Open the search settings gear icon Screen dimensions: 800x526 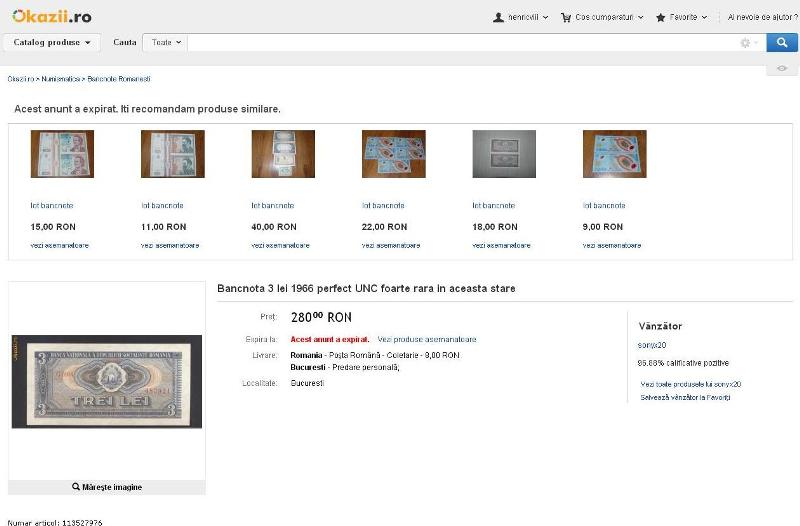coord(745,43)
